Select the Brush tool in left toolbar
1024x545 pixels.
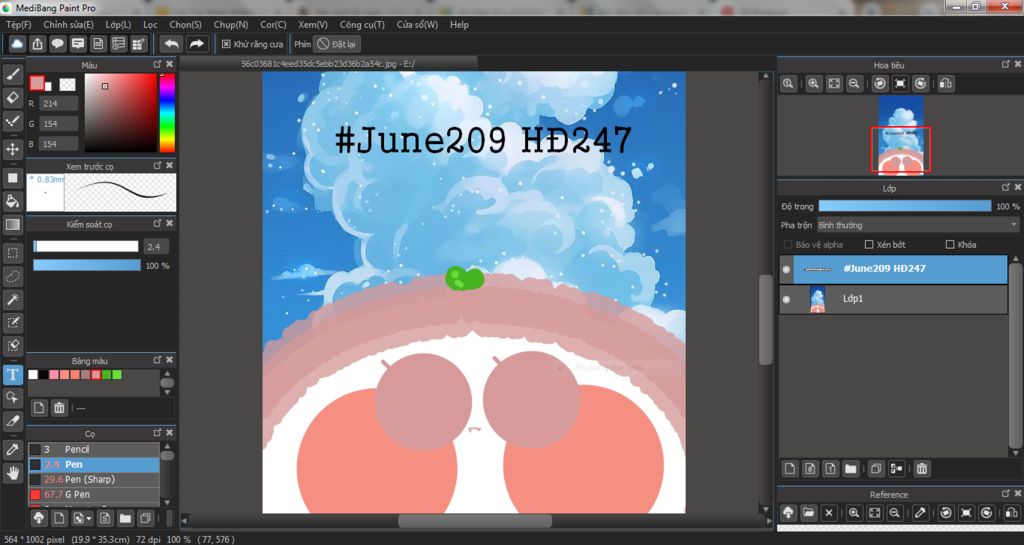point(12,74)
